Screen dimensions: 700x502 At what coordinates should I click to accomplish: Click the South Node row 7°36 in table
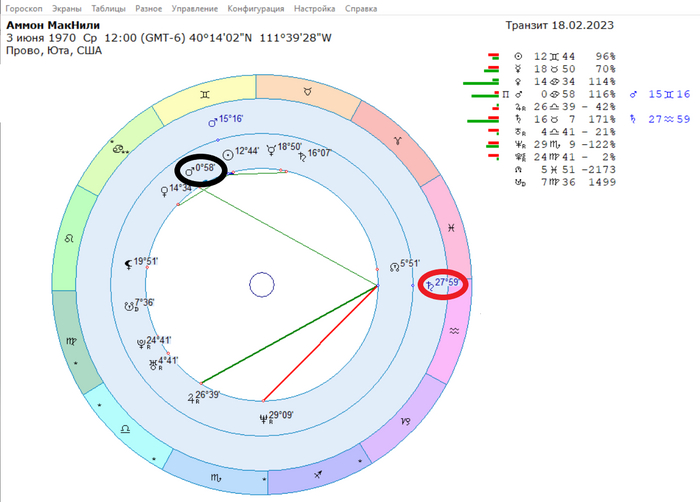[565, 182]
